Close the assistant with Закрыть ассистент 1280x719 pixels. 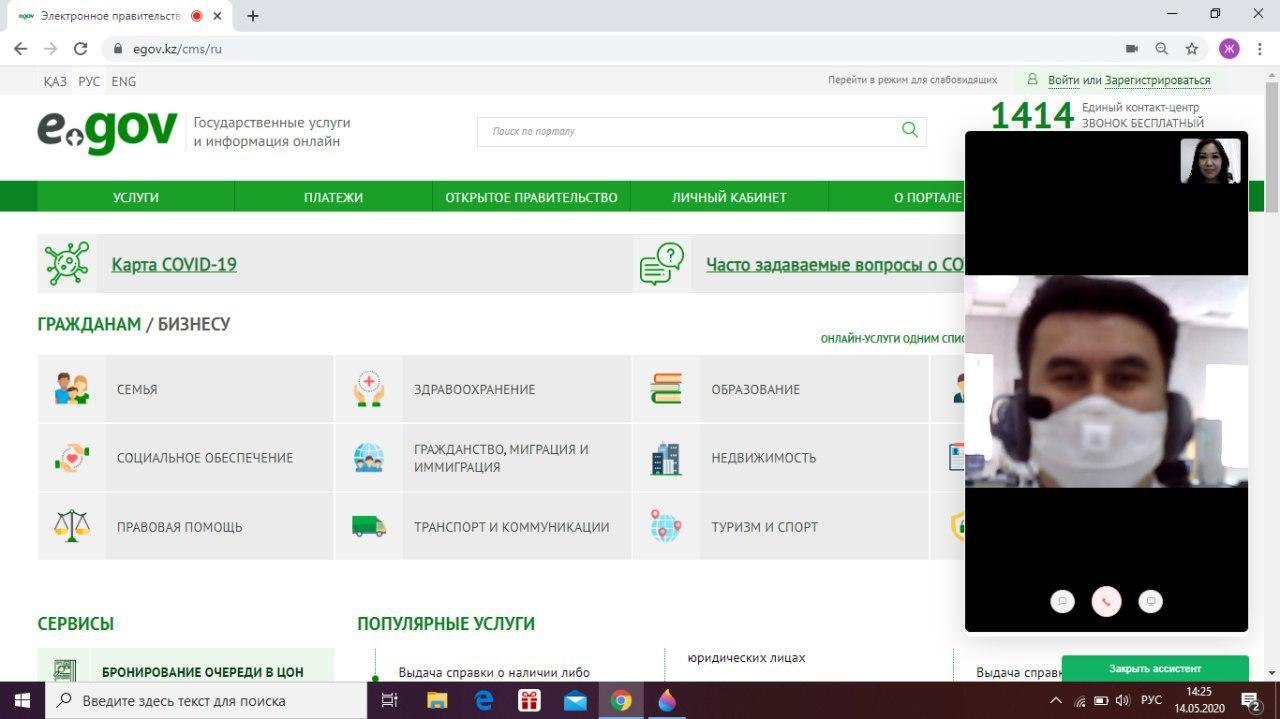pos(1155,668)
